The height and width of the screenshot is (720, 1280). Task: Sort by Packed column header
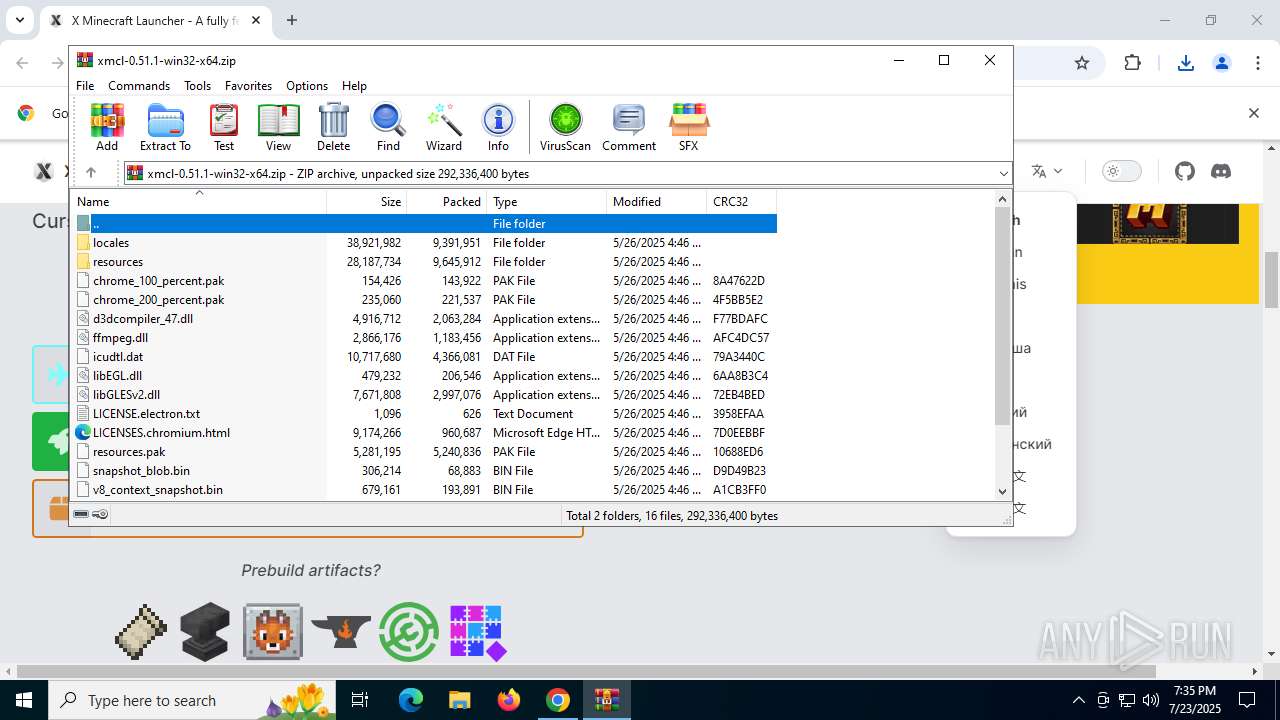pos(446,202)
